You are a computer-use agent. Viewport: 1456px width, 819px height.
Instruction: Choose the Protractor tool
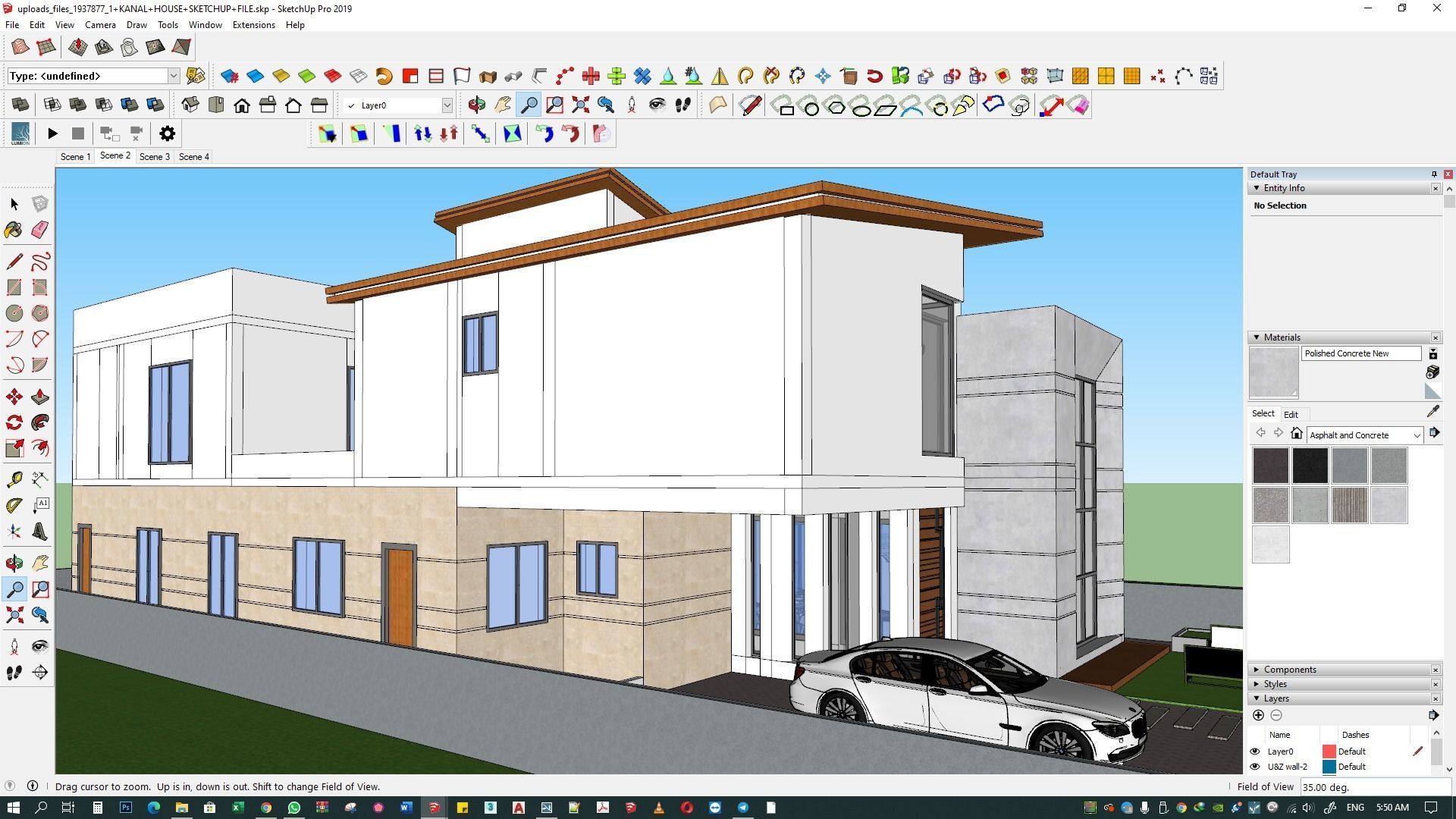(14, 505)
